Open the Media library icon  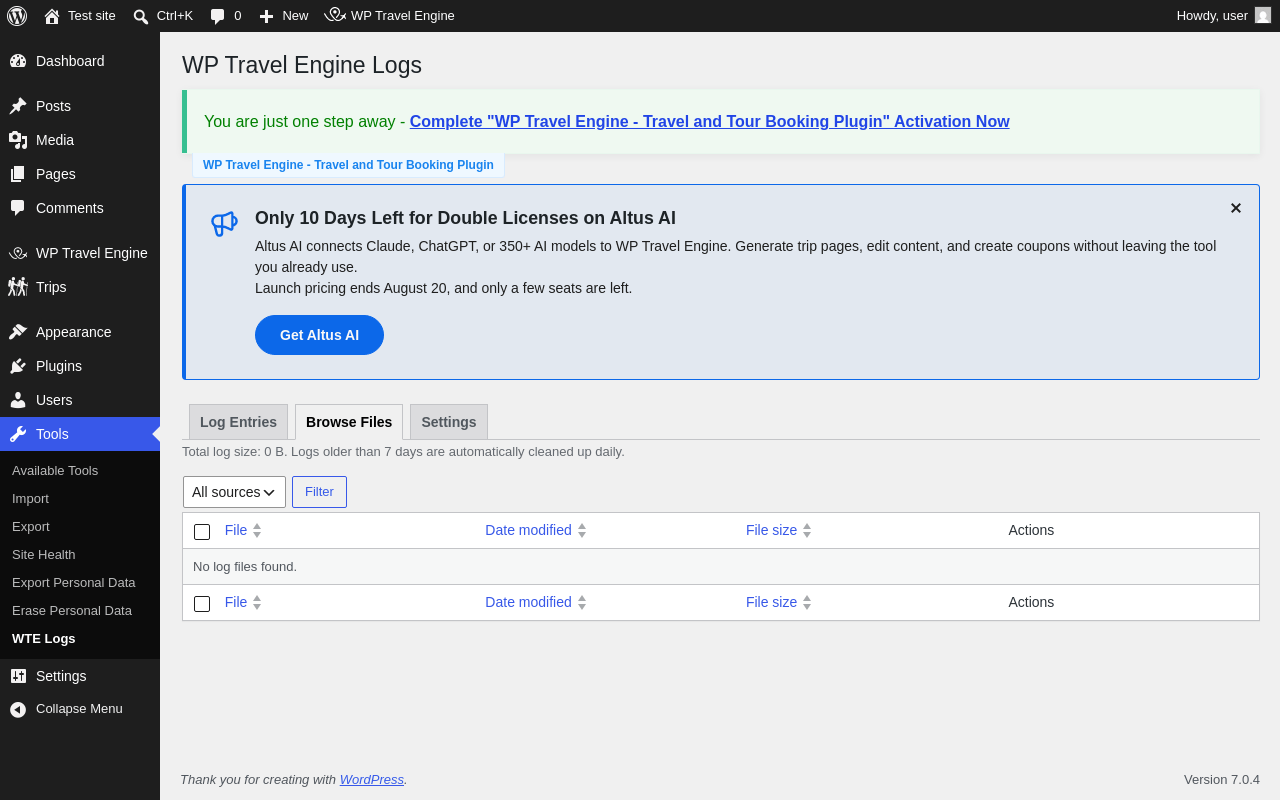tap(18, 140)
